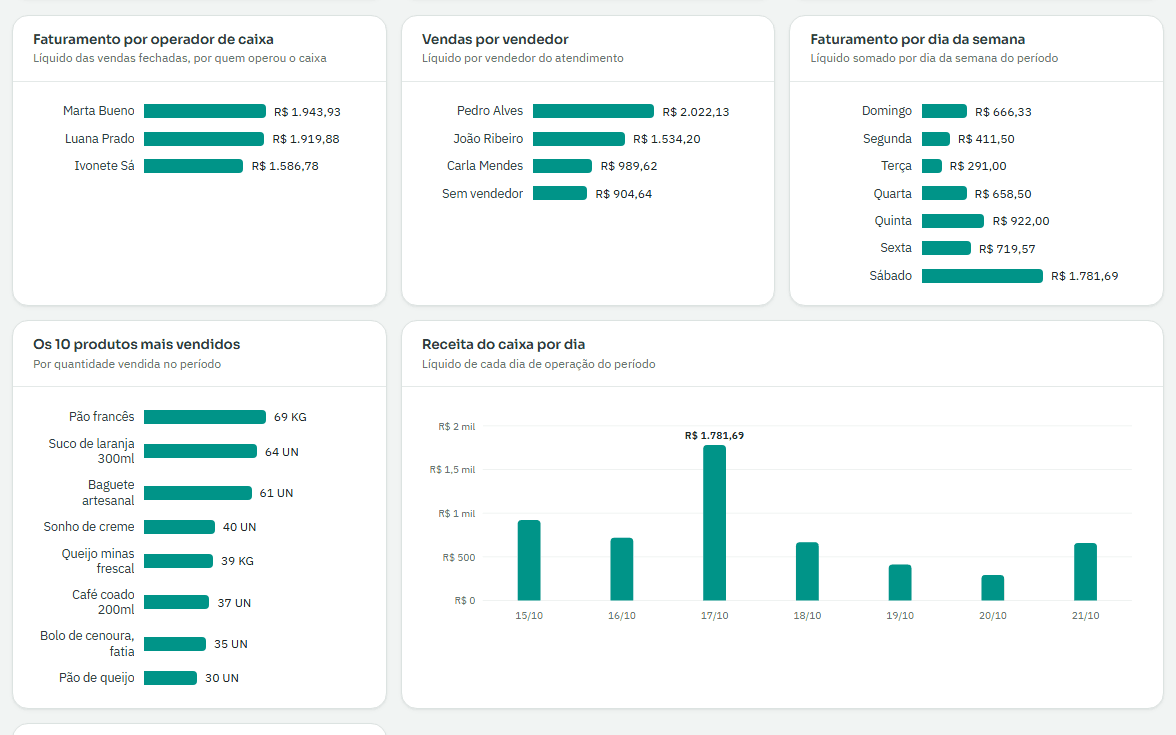Select the 40 UN quantity label
This screenshot has width=1176, height=735.
click(239, 527)
